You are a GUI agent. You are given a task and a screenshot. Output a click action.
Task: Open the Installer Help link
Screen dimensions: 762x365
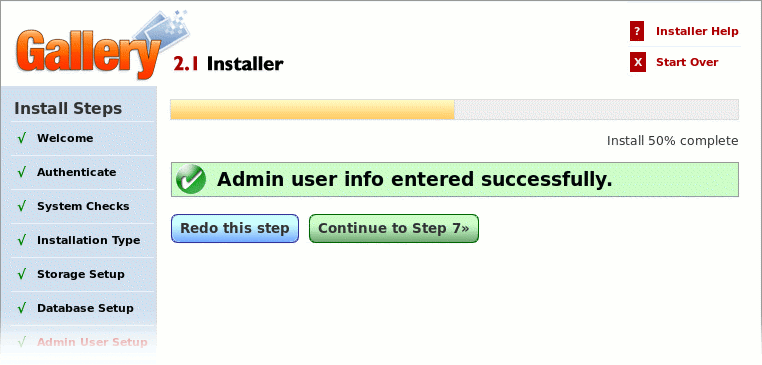click(697, 31)
